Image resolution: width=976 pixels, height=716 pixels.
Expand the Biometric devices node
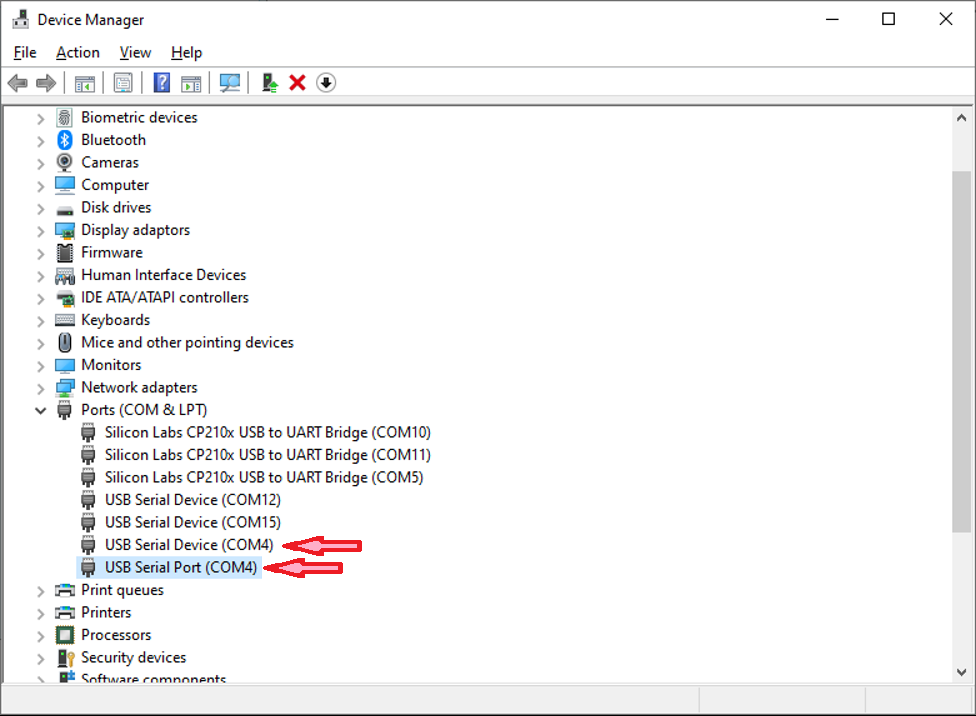tap(40, 118)
